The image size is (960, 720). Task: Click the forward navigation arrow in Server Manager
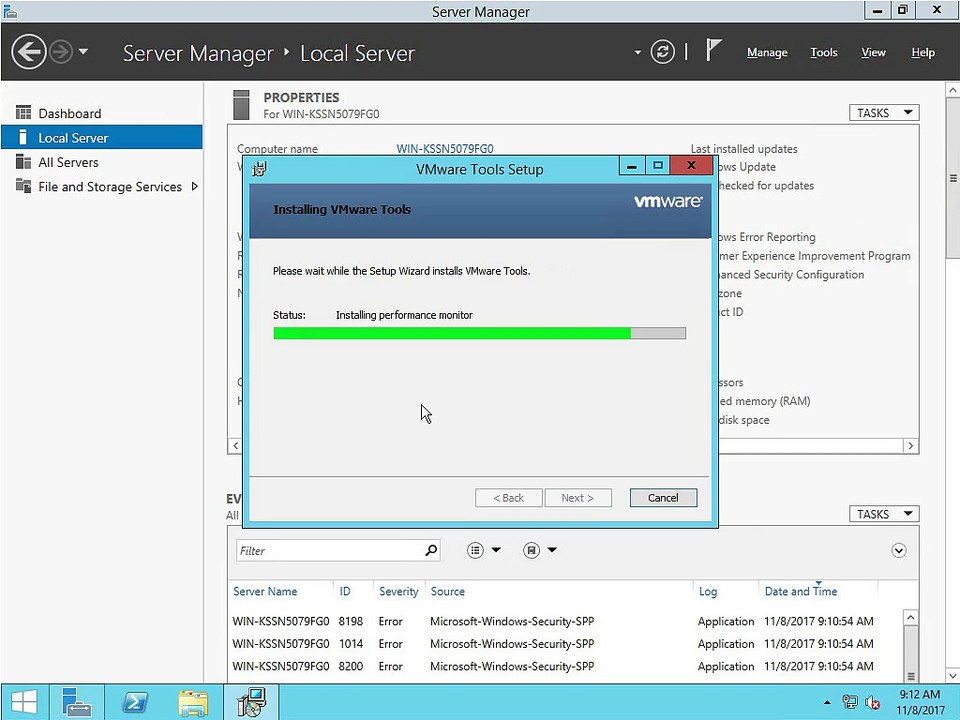click(x=61, y=52)
